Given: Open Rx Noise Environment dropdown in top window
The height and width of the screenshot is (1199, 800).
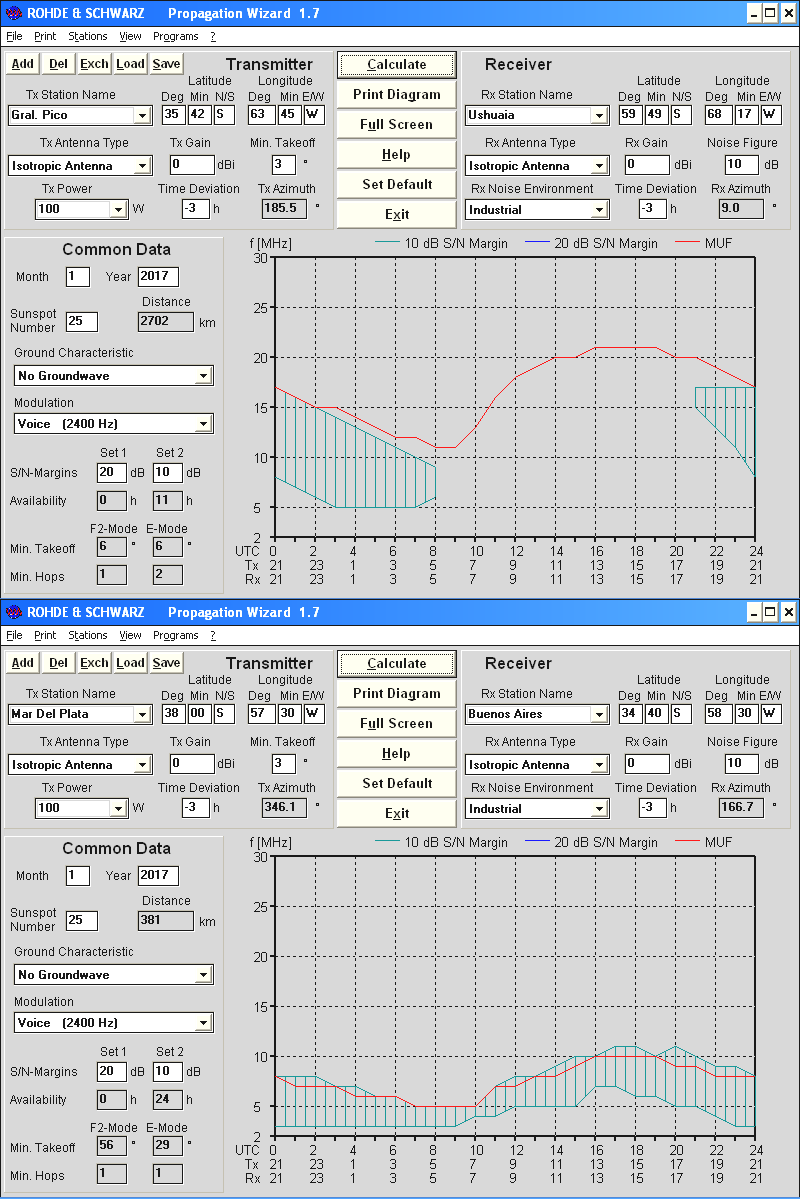Looking at the screenshot, I should [x=600, y=210].
